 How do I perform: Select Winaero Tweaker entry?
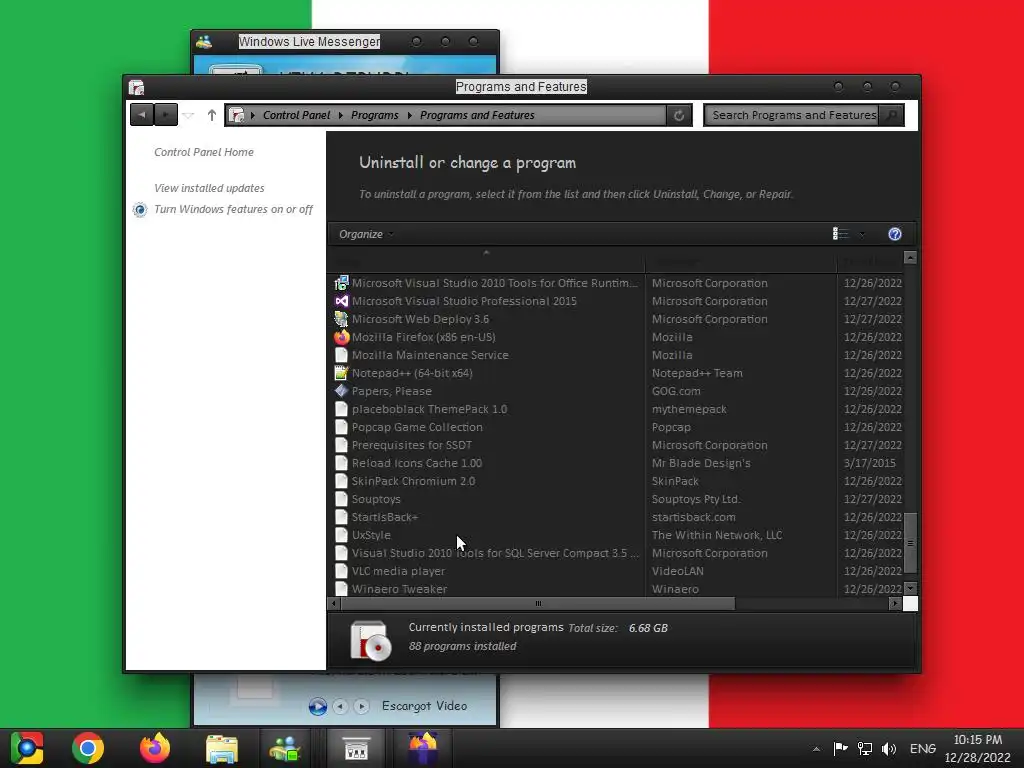399,589
